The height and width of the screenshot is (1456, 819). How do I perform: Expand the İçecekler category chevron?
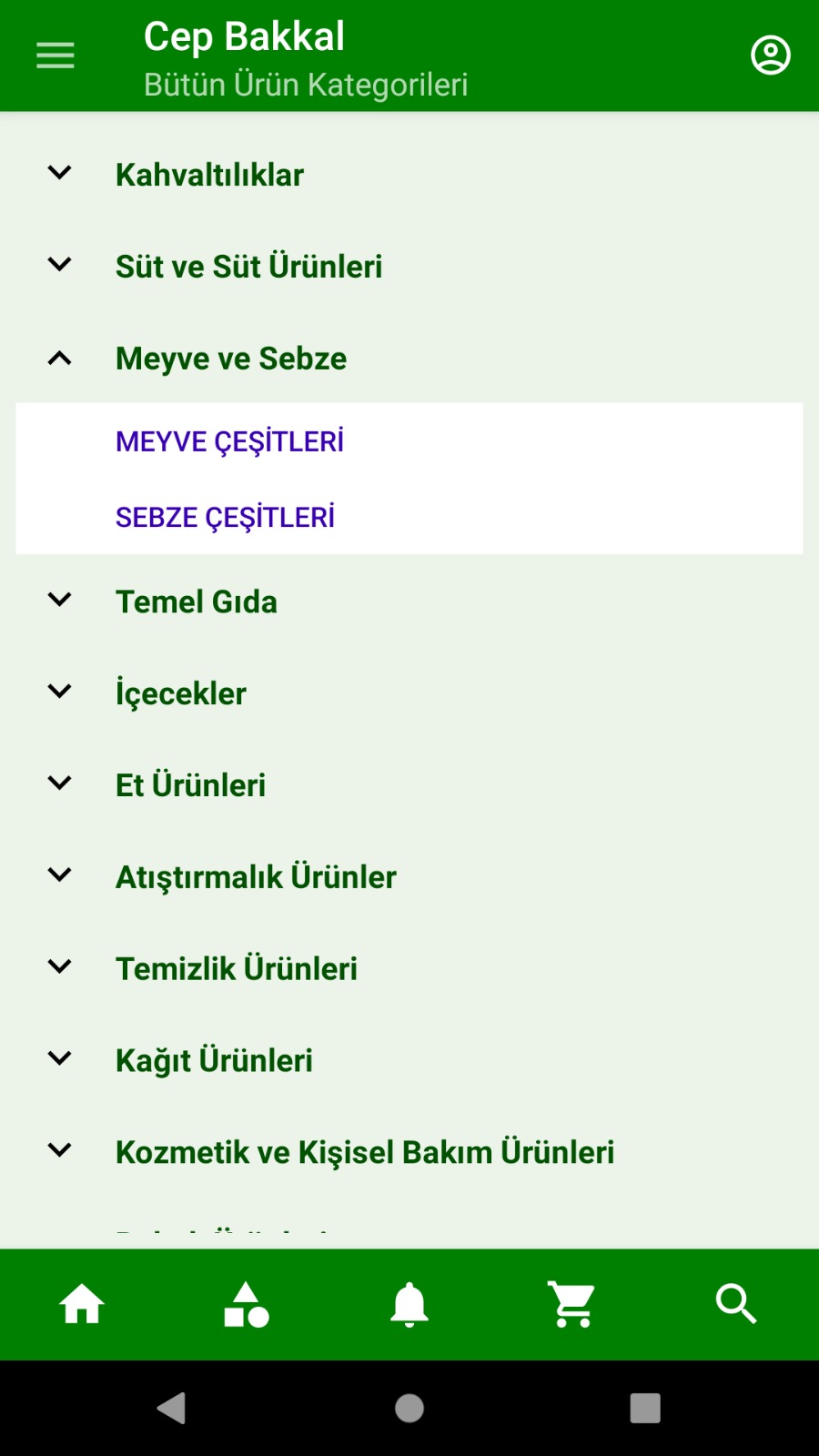[x=60, y=692]
